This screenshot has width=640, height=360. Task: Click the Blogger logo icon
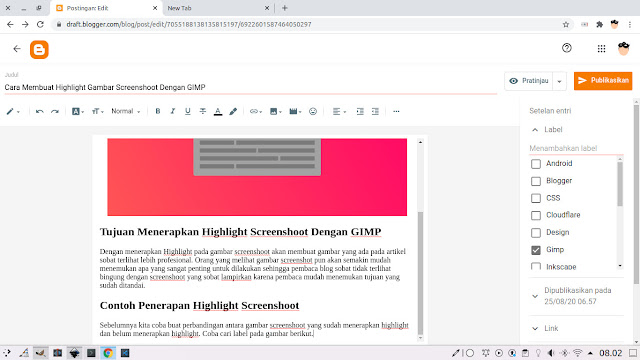pyautogui.click(x=39, y=50)
